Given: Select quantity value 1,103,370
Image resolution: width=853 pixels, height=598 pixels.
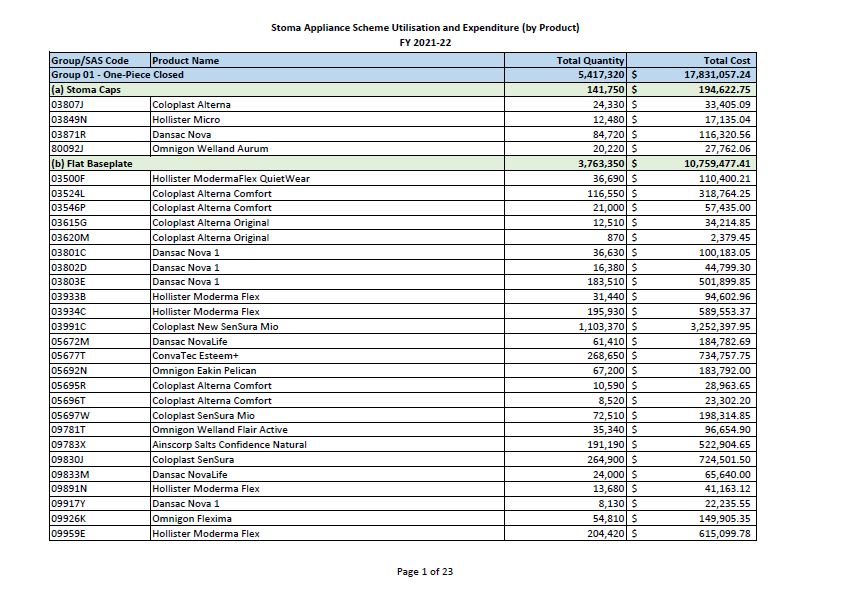Looking at the screenshot, I should point(566,326).
